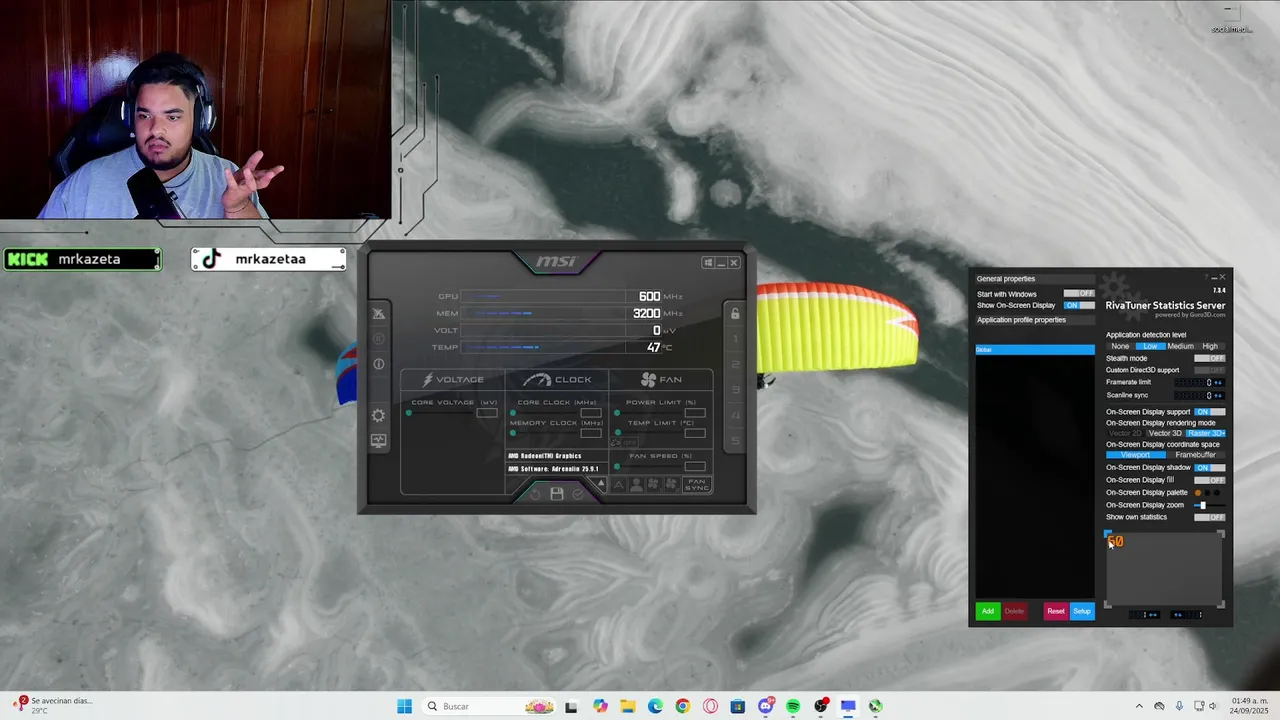Toggle Show own statistics switch
Viewport: 1280px width, 720px height.
point(1210,517)
